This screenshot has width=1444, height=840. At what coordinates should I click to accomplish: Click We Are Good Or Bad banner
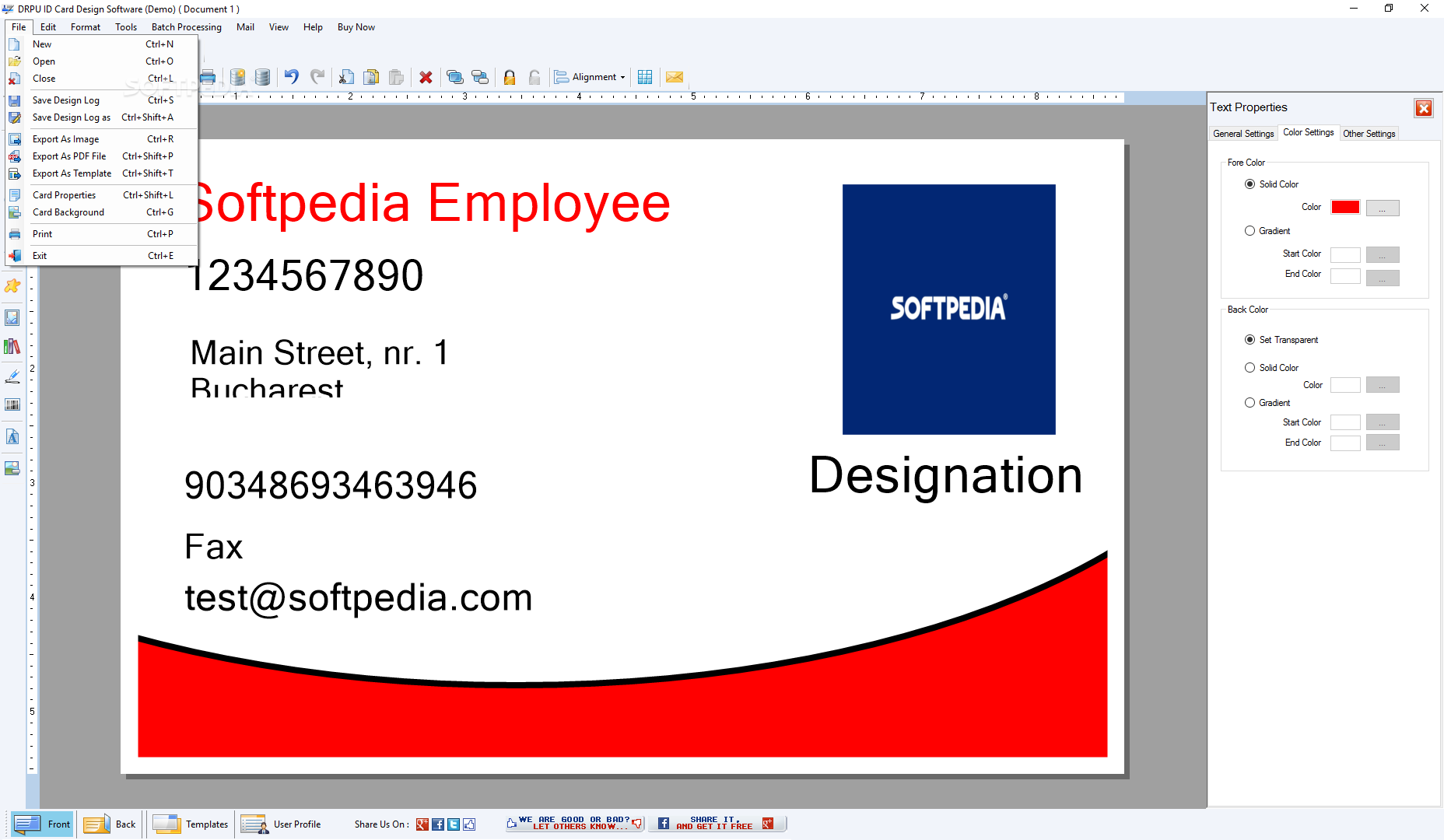pos(575,824)
